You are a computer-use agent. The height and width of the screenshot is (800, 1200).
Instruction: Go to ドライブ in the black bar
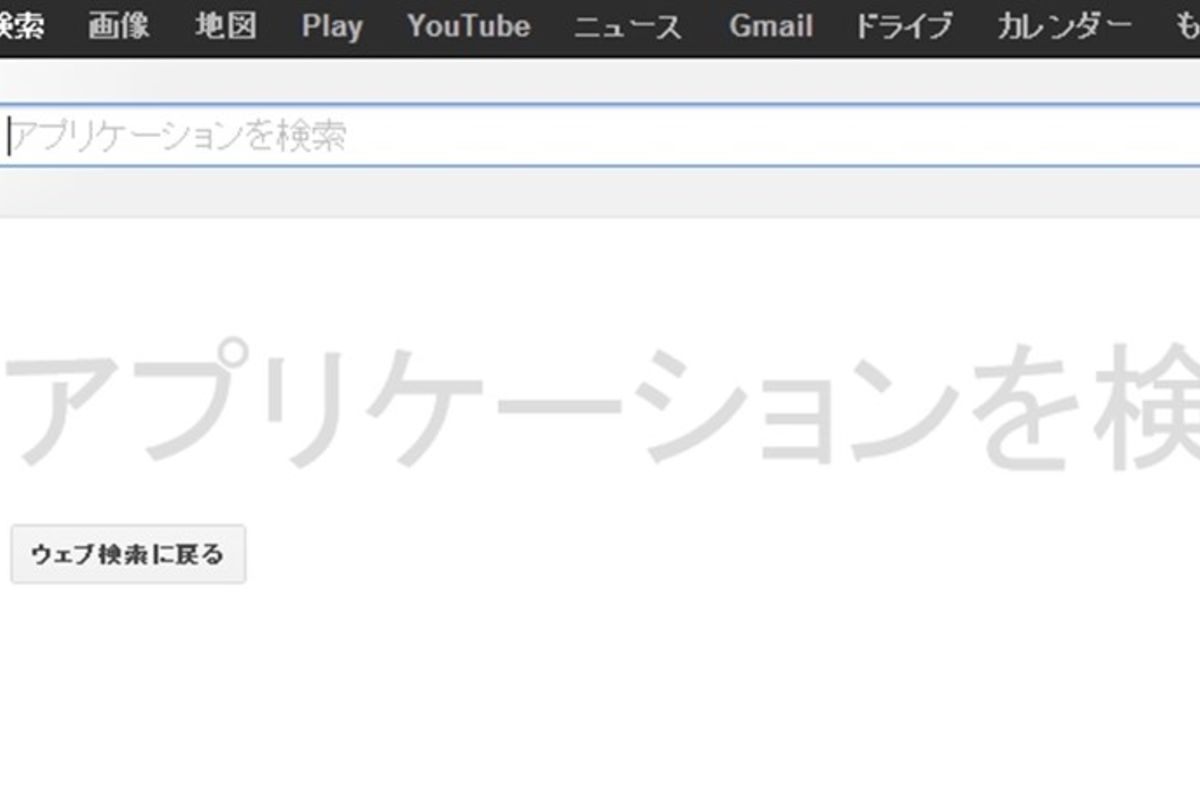click(903, 27)
